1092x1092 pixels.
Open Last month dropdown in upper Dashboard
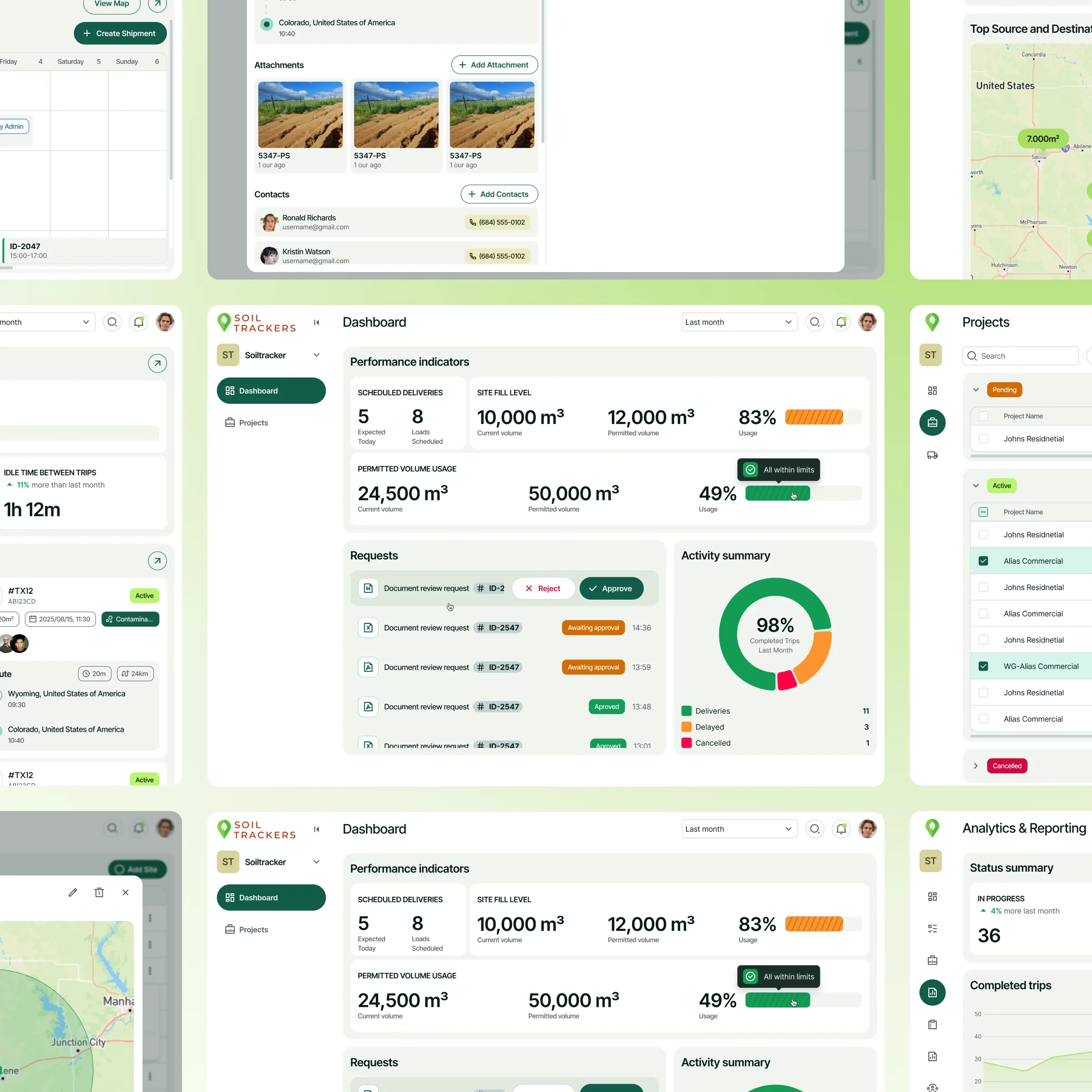[x=739, y=322]
